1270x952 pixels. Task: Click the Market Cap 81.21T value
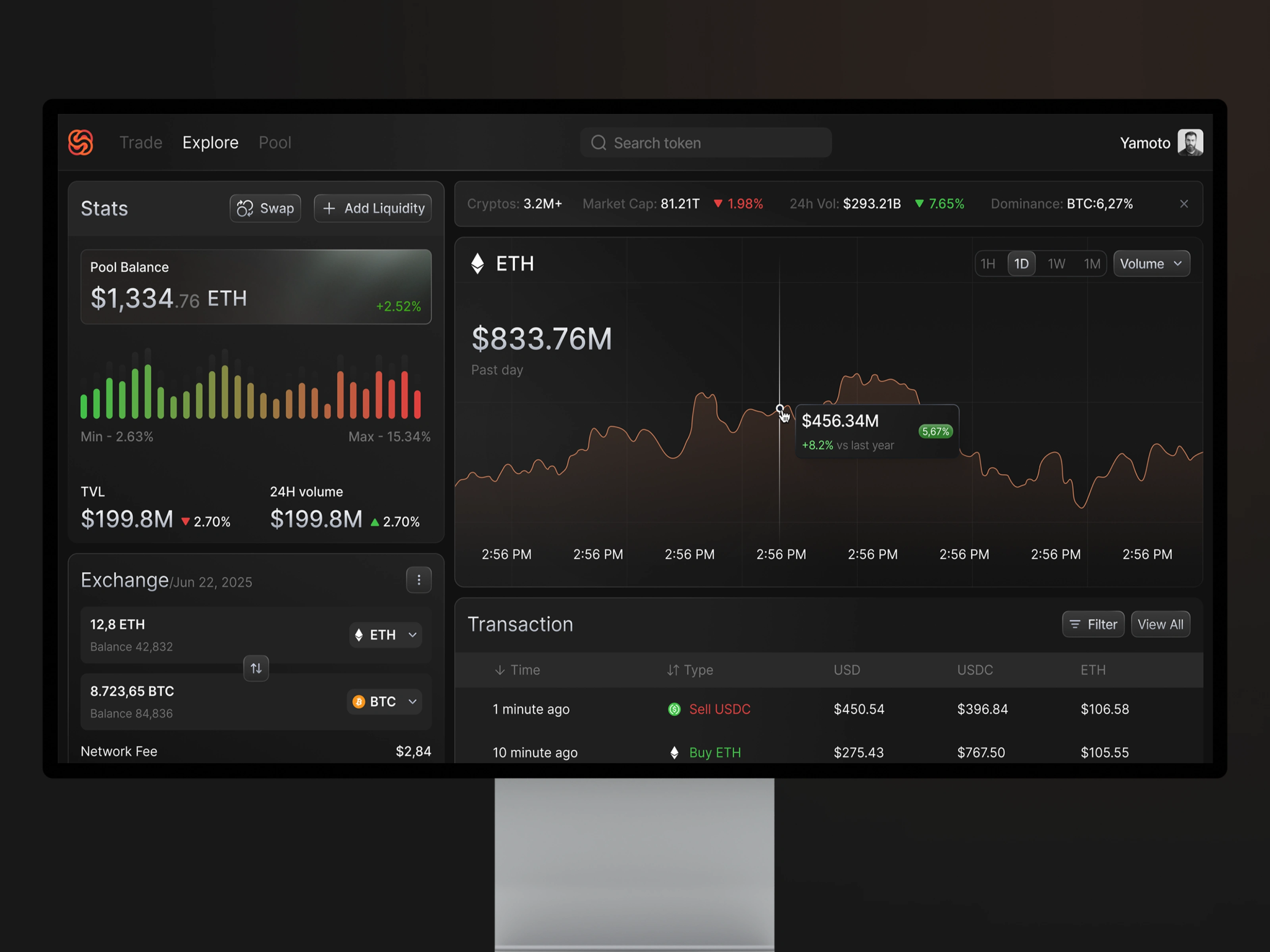click(x=680, y=204)
